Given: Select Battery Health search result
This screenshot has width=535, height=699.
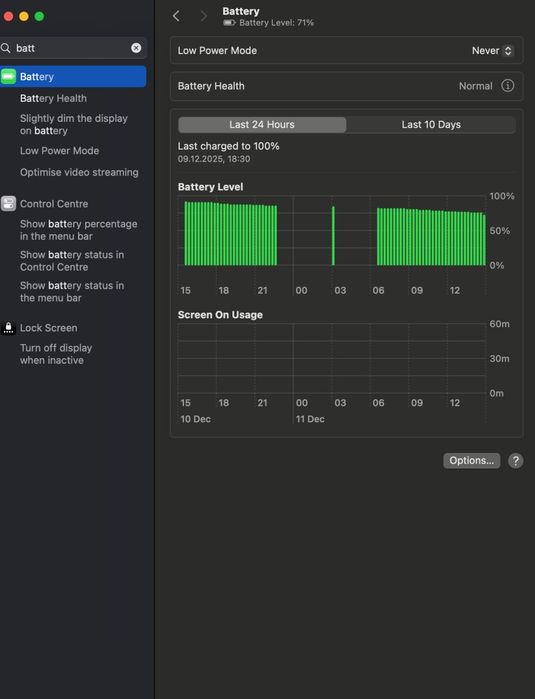Looking at the screenshot, I should pyautogui.click(x=54, y=98).
